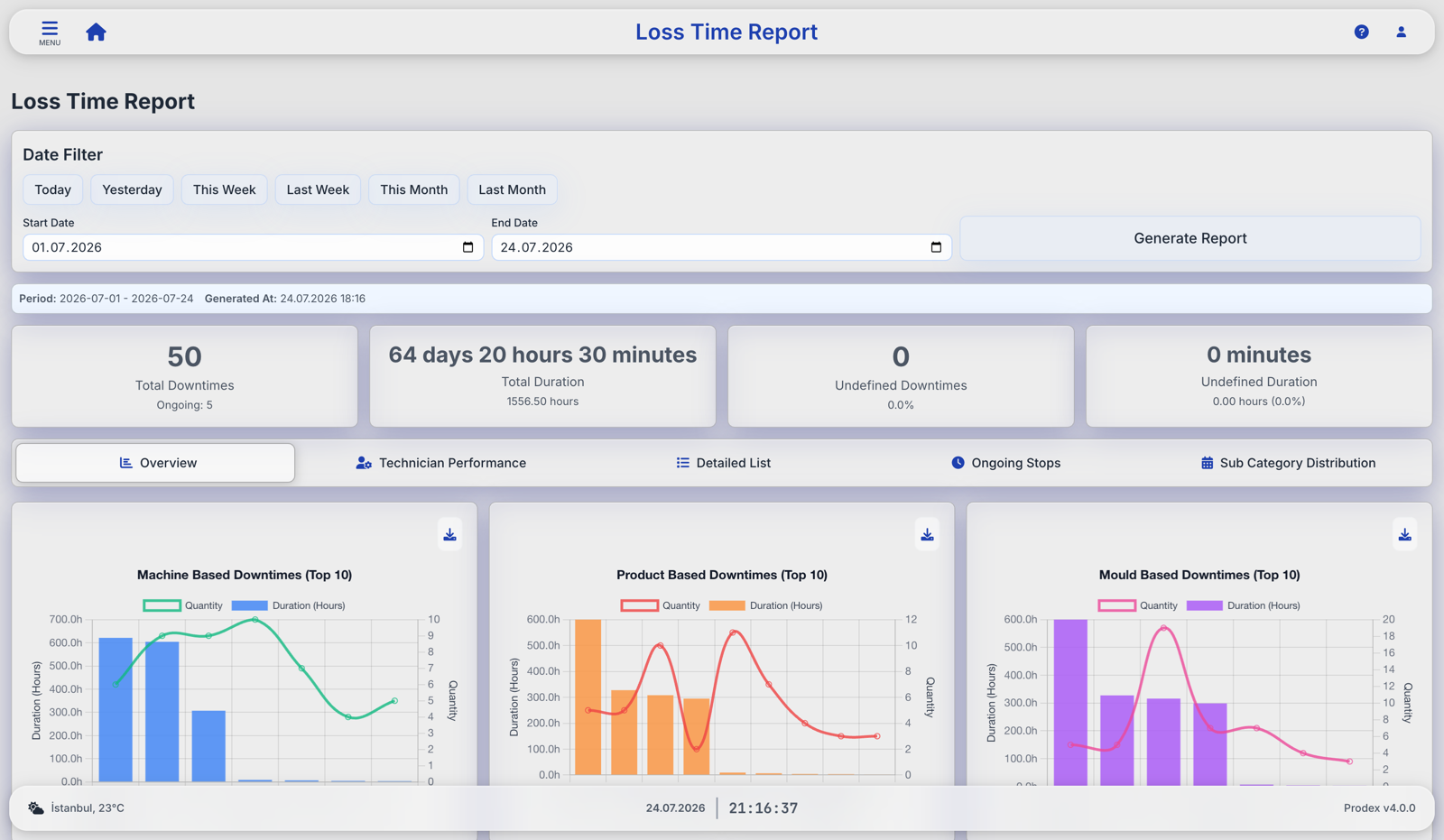Toggle Quantity legend in Machine chart
Screen dimensions: 1444x840
[x=182, y=605]
